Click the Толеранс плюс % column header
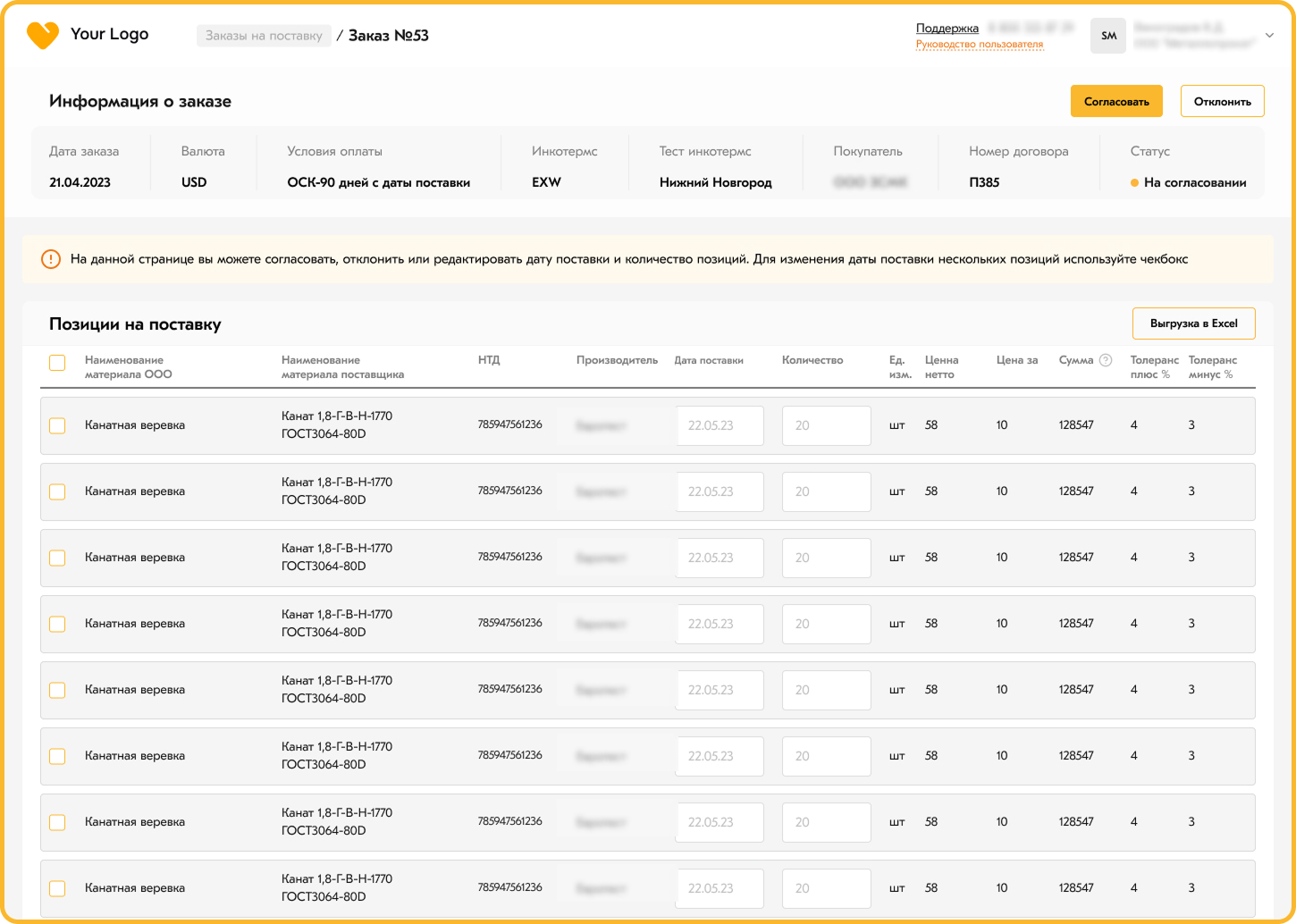 [x=1154, y=367]
